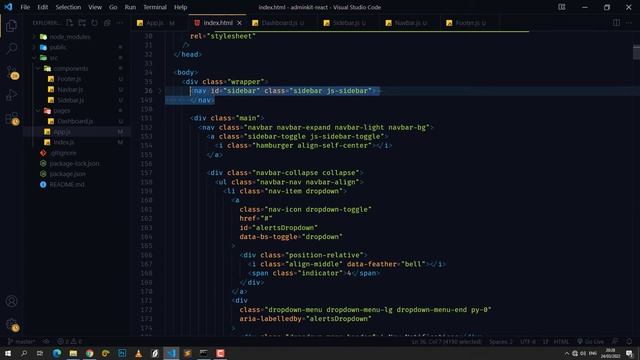Switch to the Navbar.js editor tab
Screen dimensions: 640x360
tap(411, 23)
